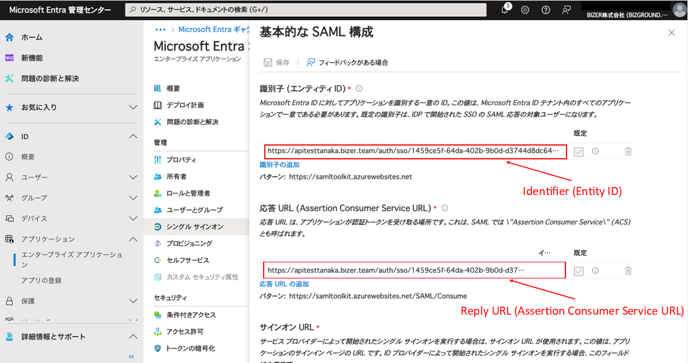Click the 保存 button in the SAML panel
688x363 pixels.
point(276,62)
